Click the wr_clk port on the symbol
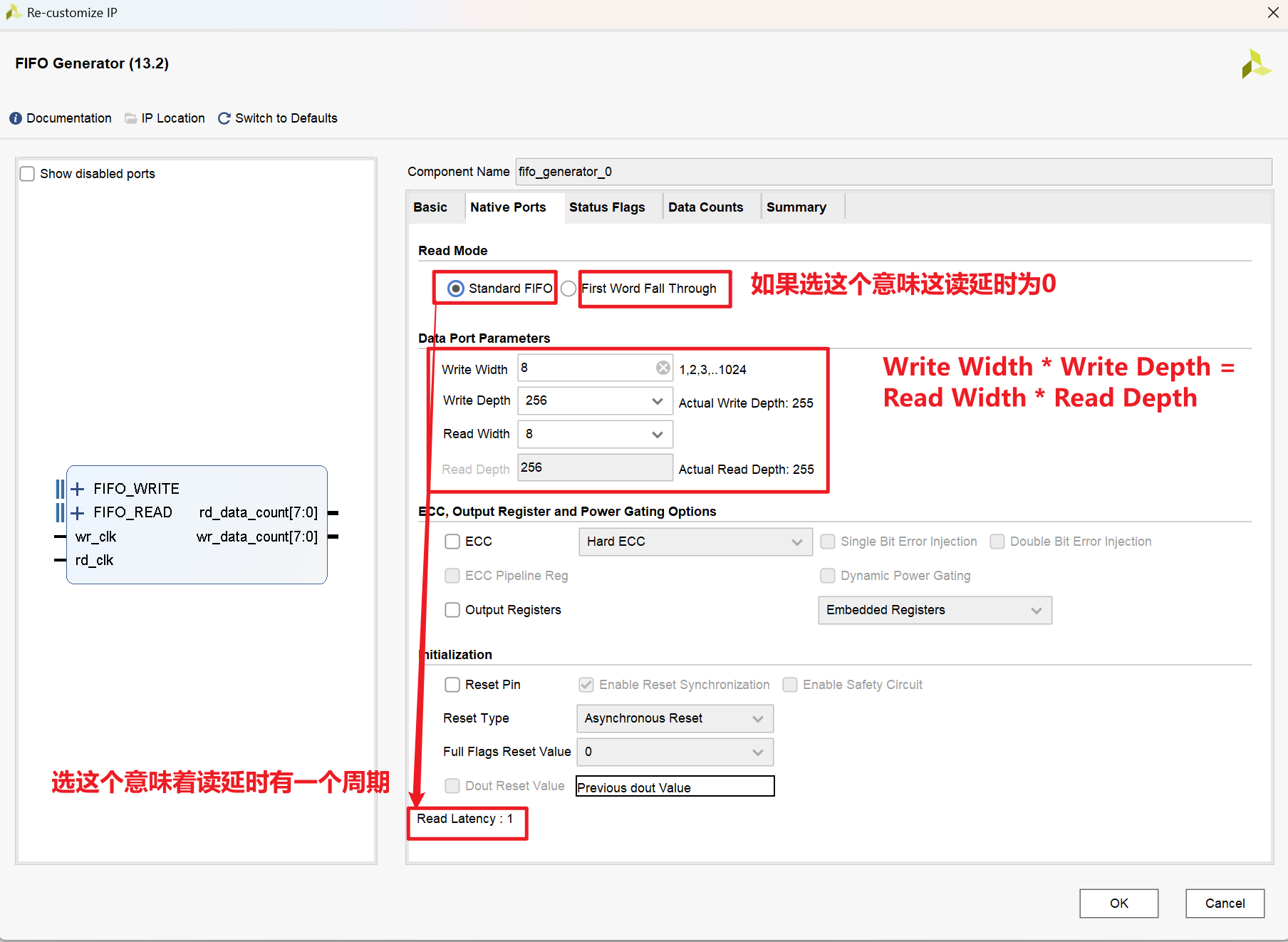This screenshot has height=942, width=1288. [95, 537]
